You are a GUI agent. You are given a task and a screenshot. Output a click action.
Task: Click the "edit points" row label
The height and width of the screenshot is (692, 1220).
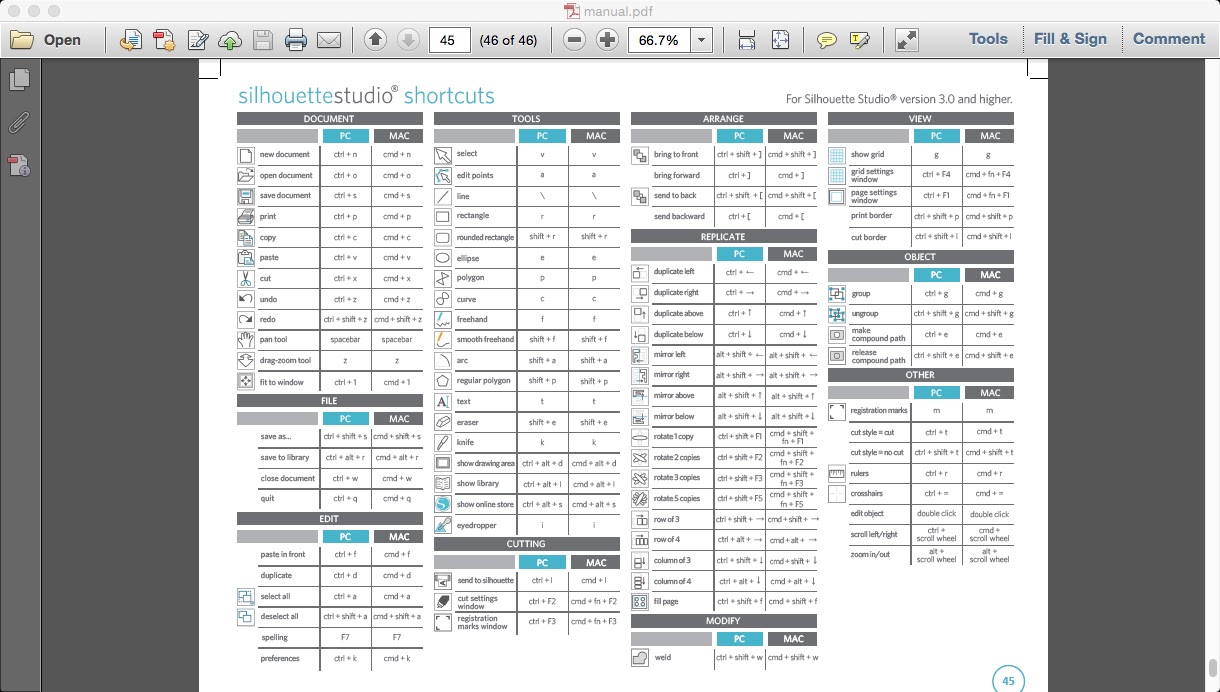point(475,175)
